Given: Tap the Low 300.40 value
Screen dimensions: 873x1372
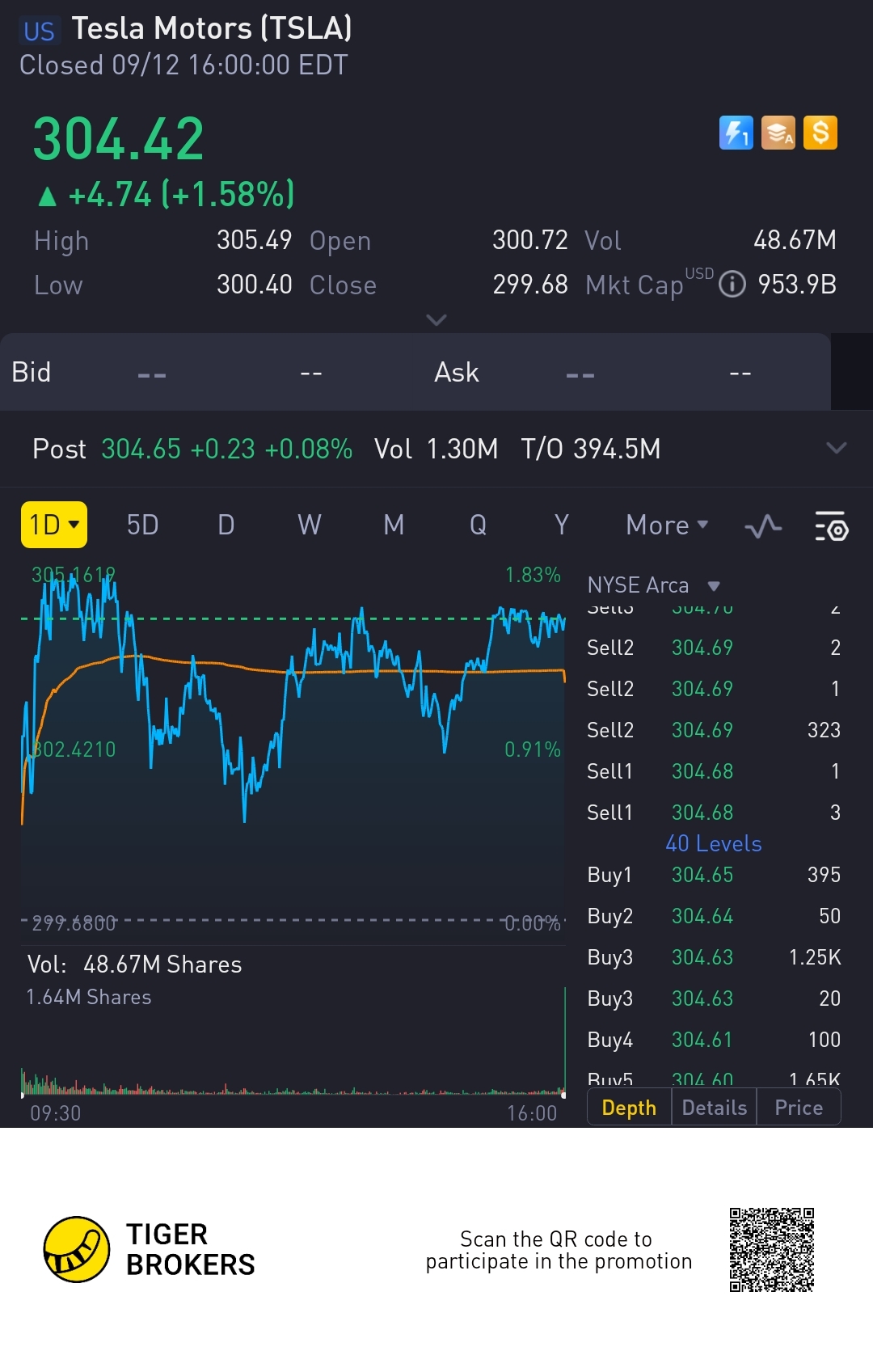Looking at the screenshot, I should pyautogui.click(x=254, y=285).
